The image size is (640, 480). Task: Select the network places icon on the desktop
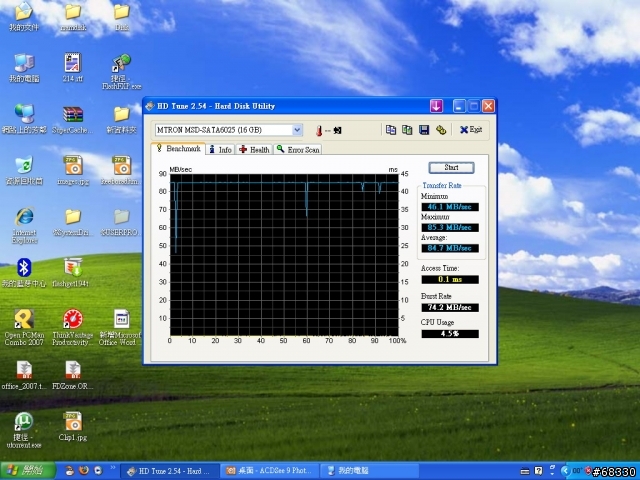(x=24, y=119)
